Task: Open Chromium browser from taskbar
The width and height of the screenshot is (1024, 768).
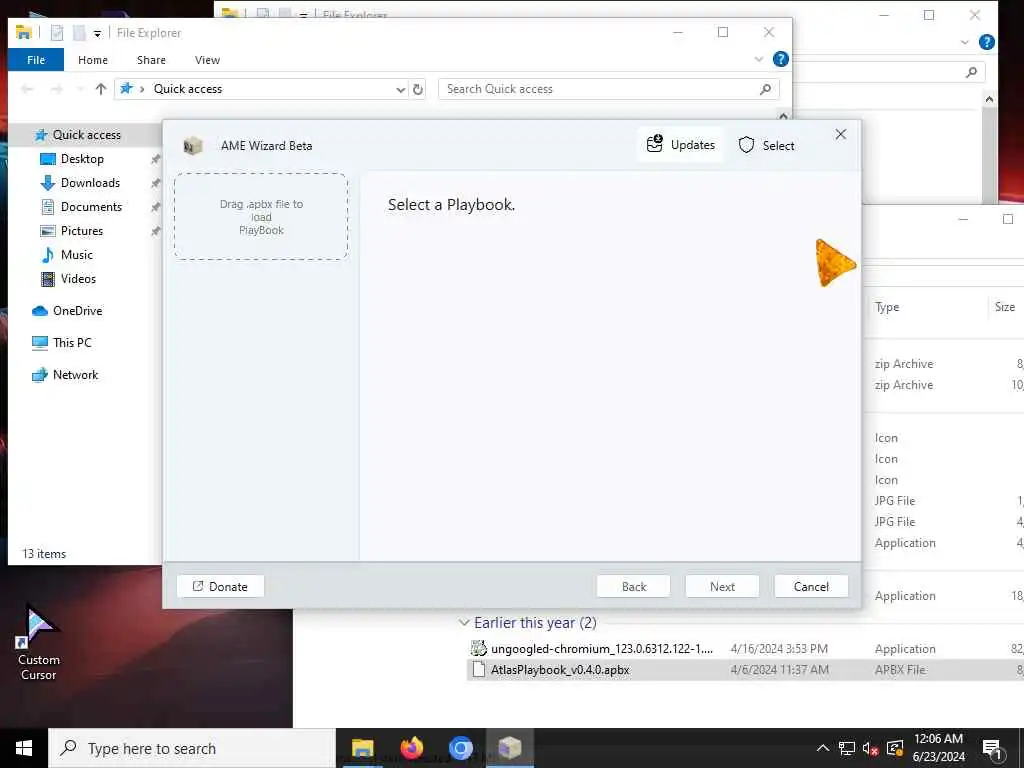Action: 460,748
